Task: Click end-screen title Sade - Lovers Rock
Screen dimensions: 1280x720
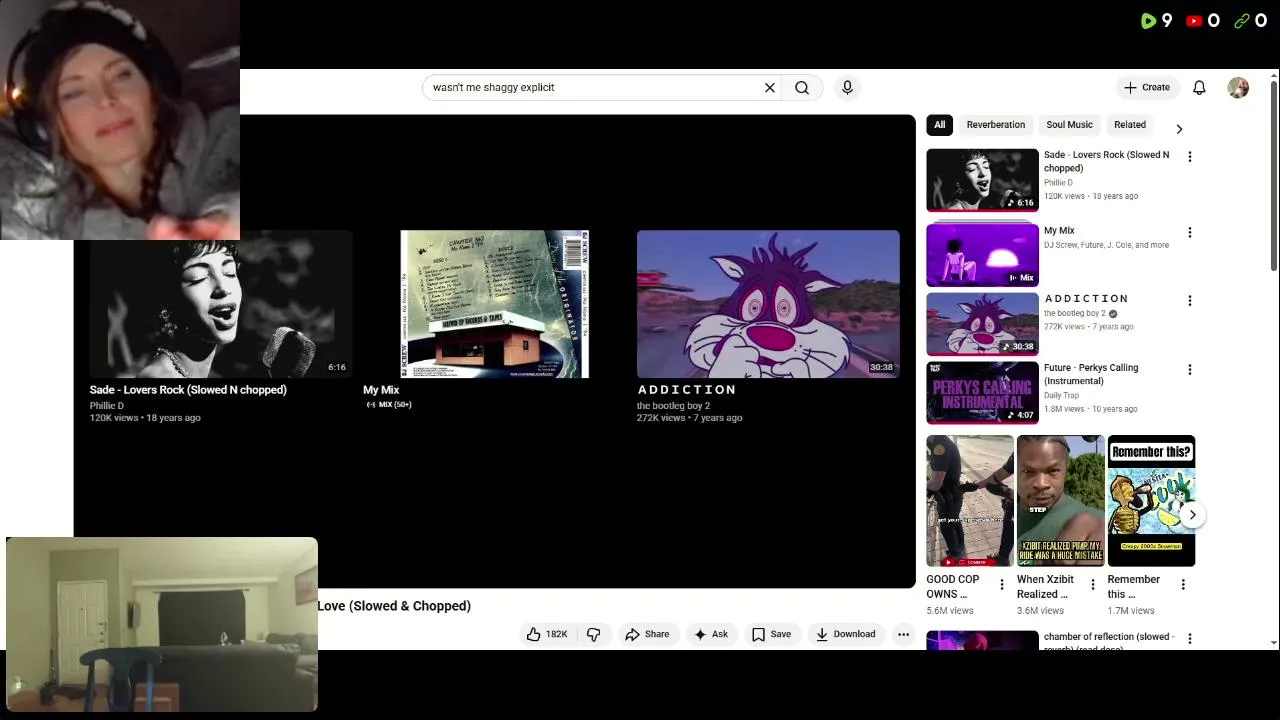Action: tap(188, 390)
